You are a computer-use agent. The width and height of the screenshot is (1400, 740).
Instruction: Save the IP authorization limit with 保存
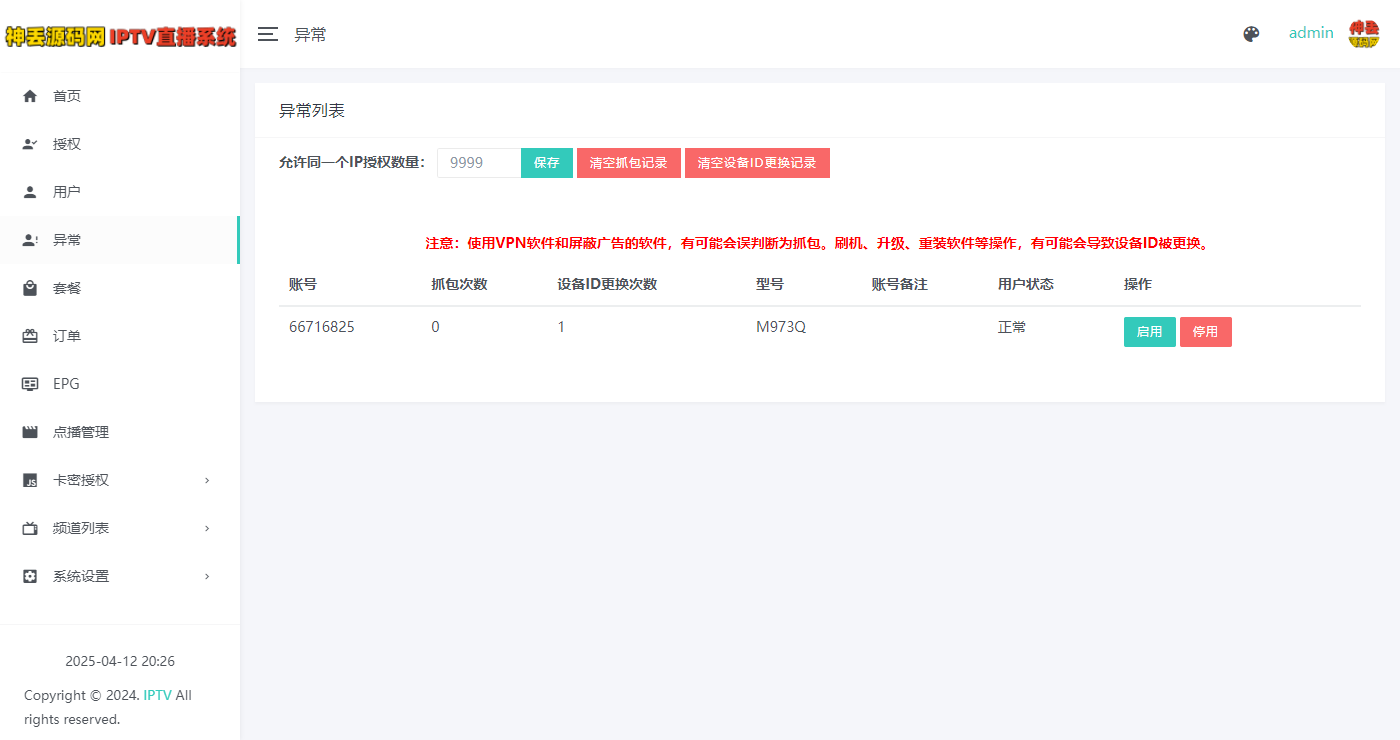tap(546, 162)
